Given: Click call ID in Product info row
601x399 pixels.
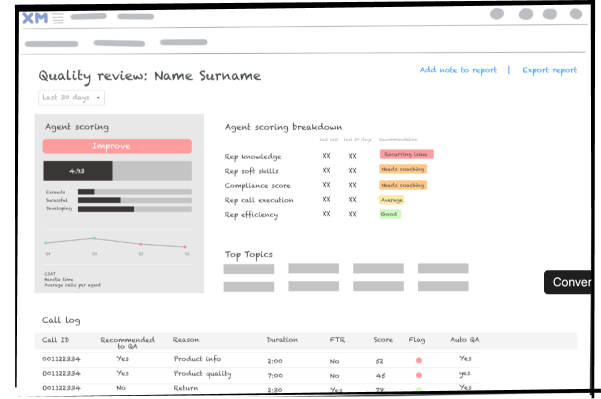Looking at the screenshot, I should click(x=61, y=359).
